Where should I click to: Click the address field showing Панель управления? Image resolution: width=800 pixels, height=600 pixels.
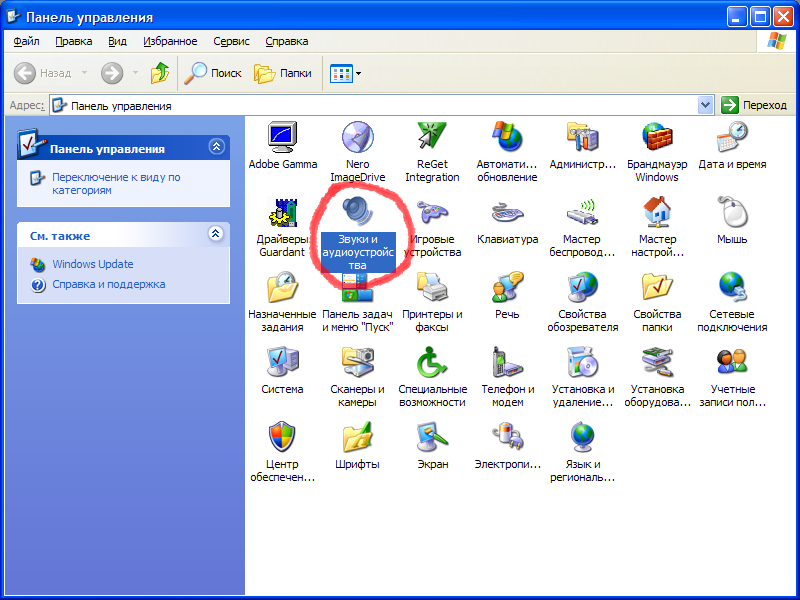pos(374,106)
